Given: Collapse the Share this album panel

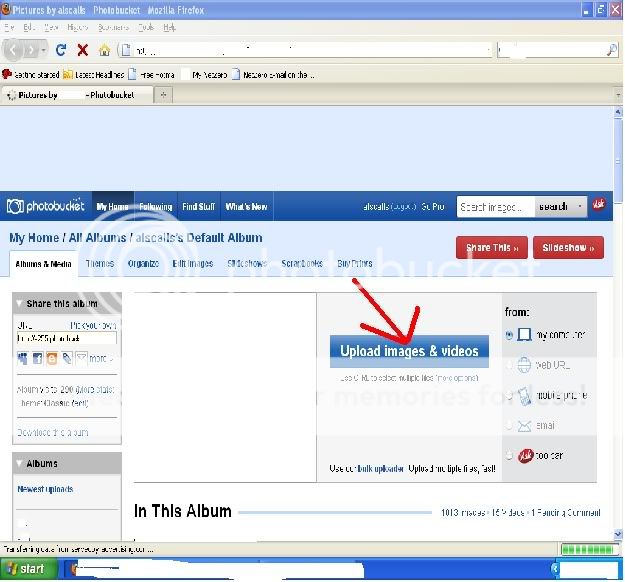Looking at the screenshot, I should tap(19, 304).
